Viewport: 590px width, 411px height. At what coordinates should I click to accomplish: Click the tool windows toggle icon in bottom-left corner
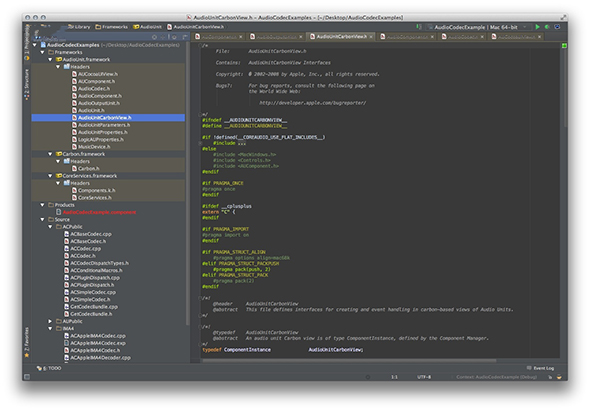27,377
